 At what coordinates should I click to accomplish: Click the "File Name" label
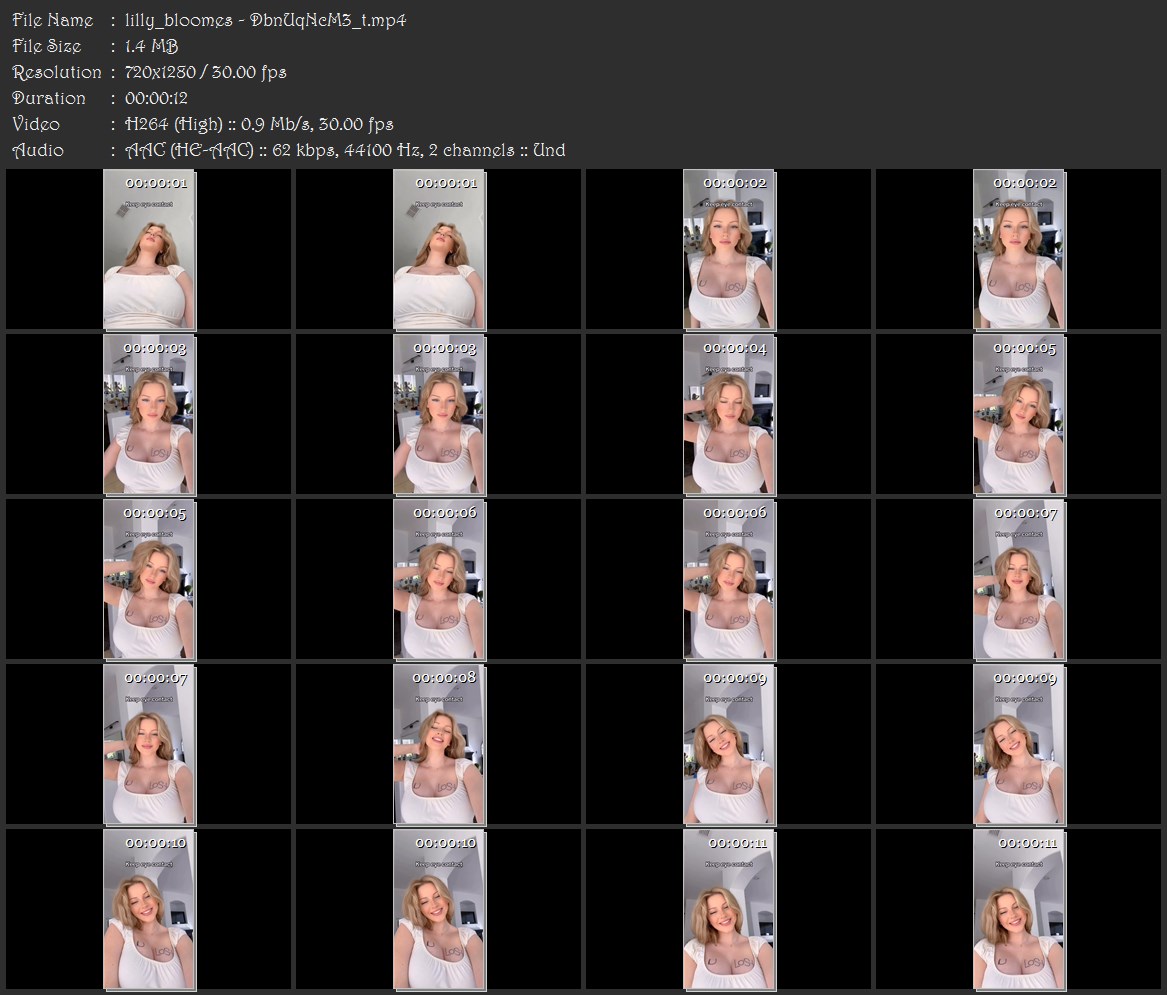(53, 20)
